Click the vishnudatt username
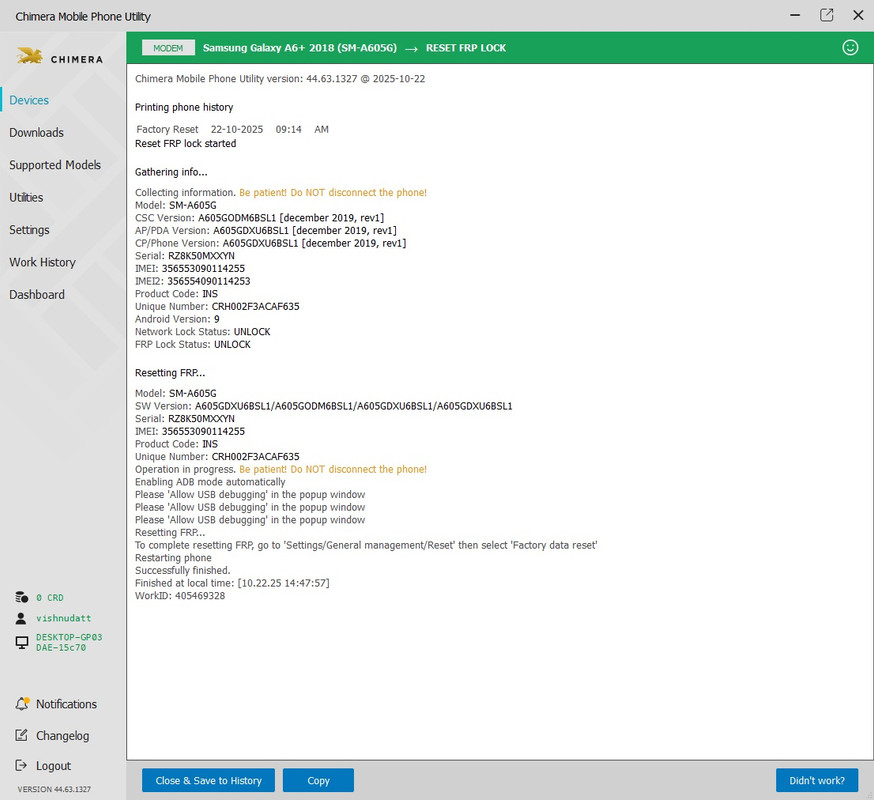 coord(64,618)
